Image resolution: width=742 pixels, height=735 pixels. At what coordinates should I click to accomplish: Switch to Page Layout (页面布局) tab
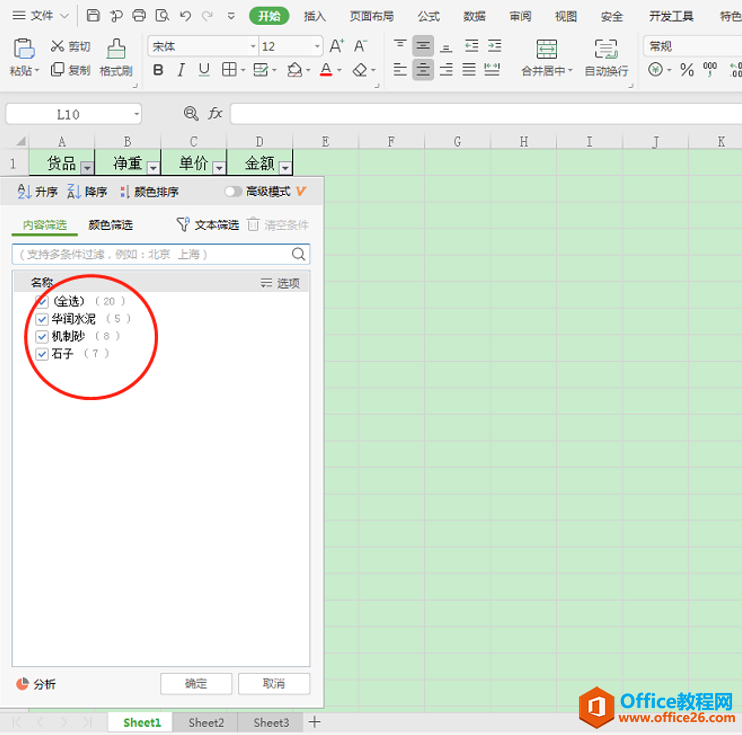[x=371, y=17]
